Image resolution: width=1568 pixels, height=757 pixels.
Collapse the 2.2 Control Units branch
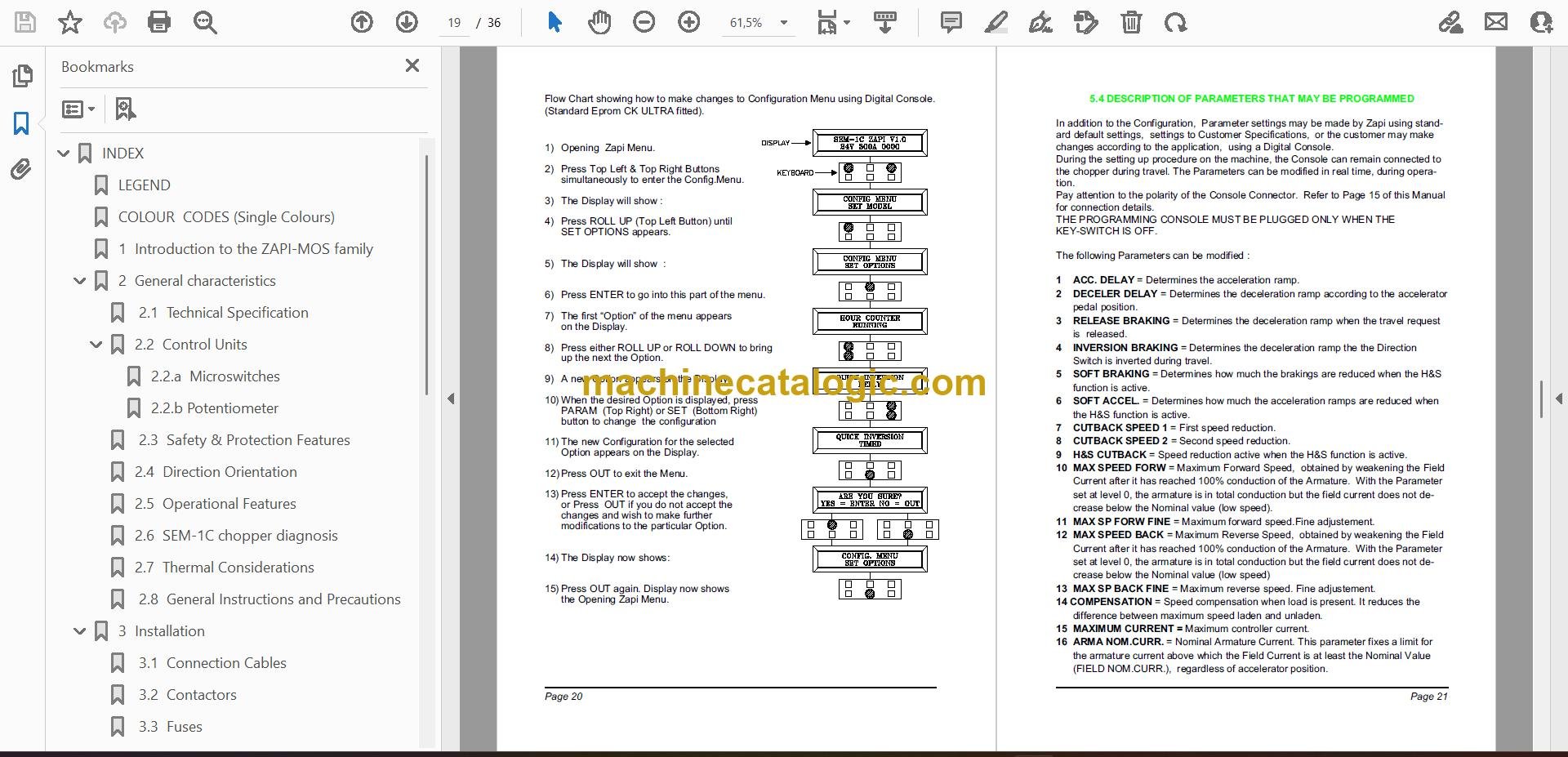click(x=96, y=345)
